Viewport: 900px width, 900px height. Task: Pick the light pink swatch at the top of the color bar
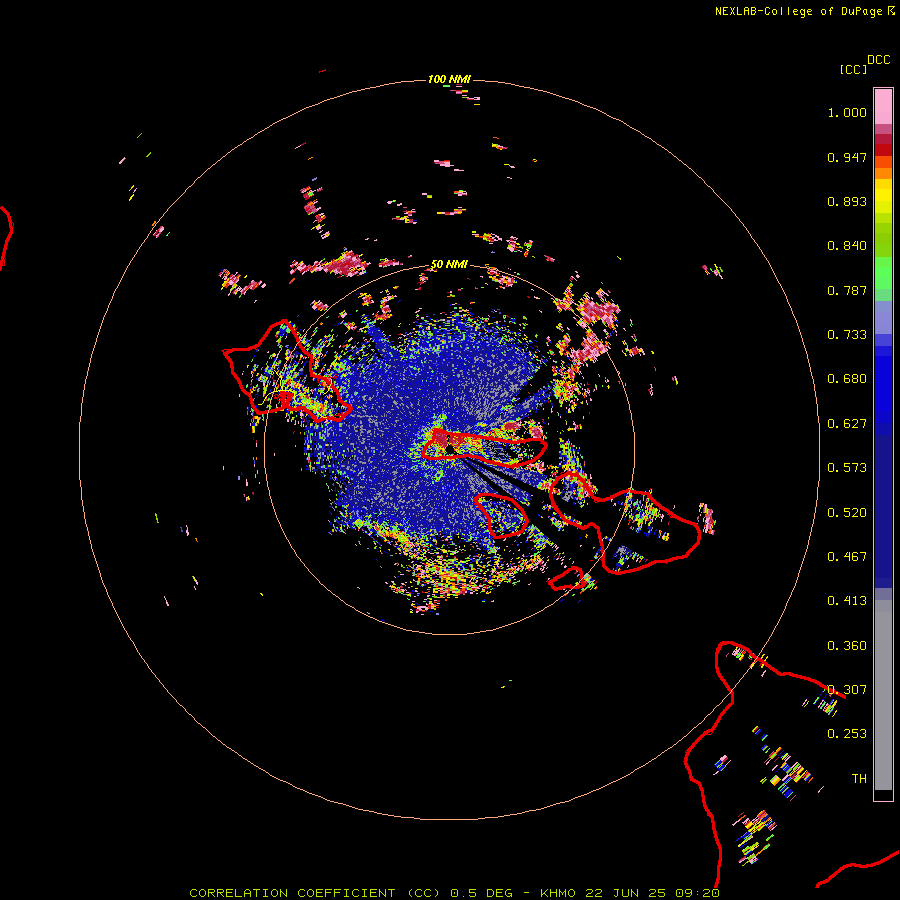[883, 106]
